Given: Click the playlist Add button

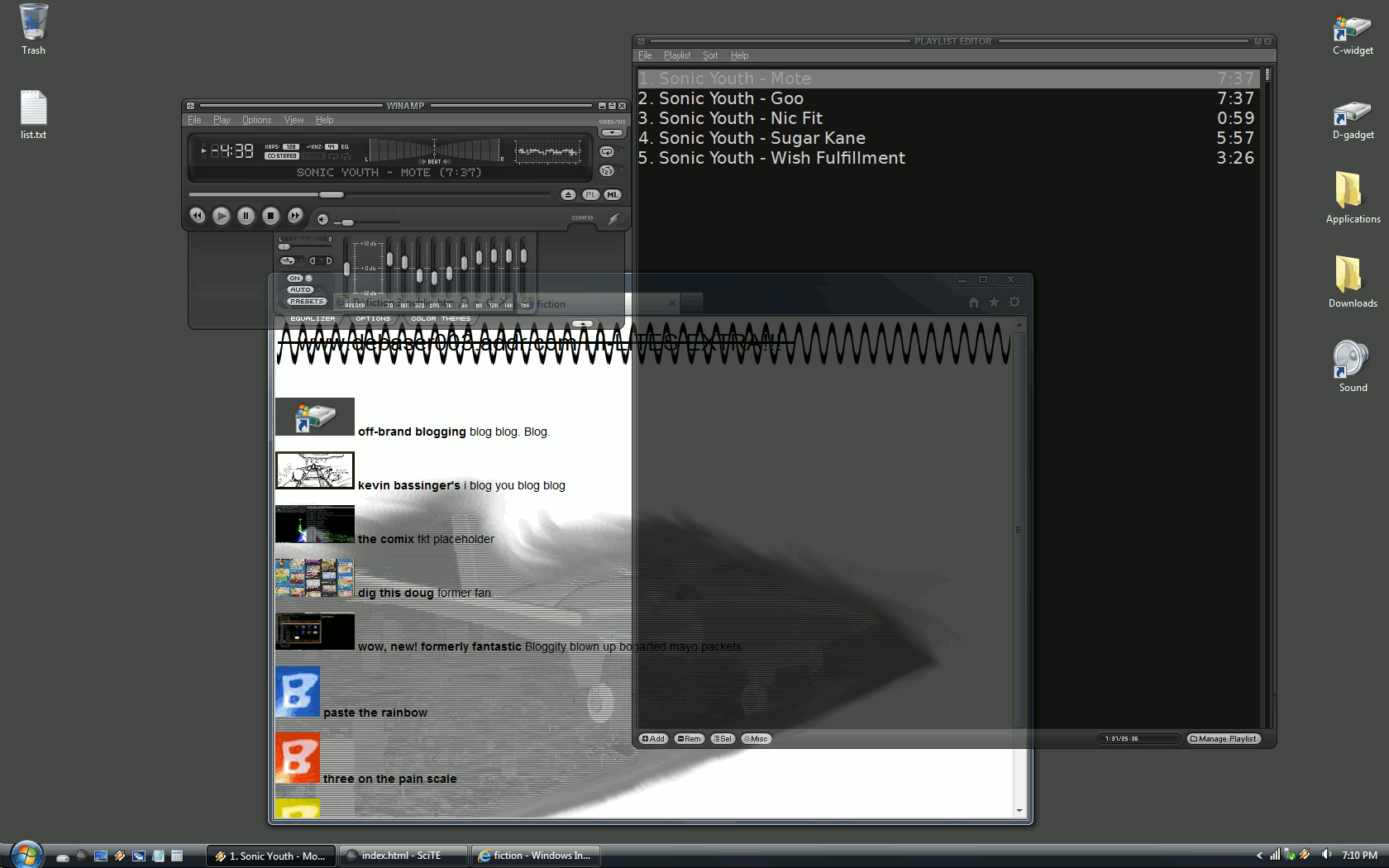Looking at the screenshot, I should click(x=653, y=739).
